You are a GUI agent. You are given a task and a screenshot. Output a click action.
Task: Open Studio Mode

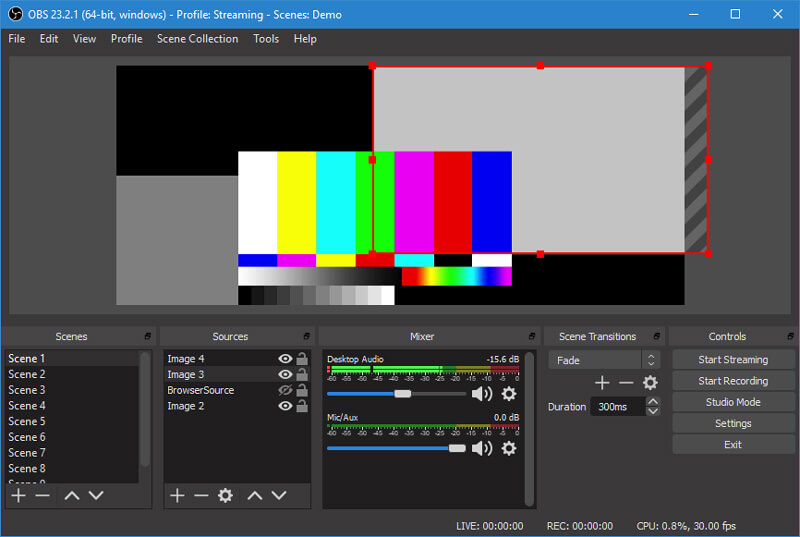[x=733, y=402]
